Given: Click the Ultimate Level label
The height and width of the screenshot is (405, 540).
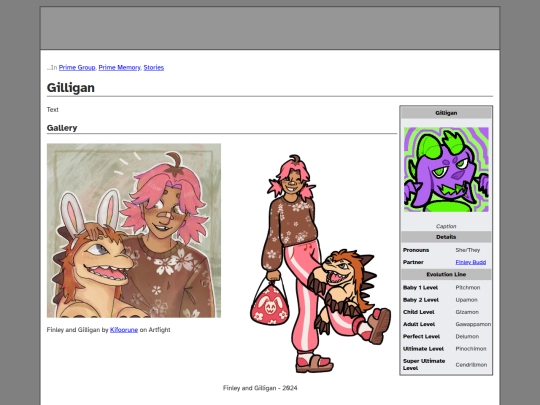Looking at the screenshot, I should 423,349.
